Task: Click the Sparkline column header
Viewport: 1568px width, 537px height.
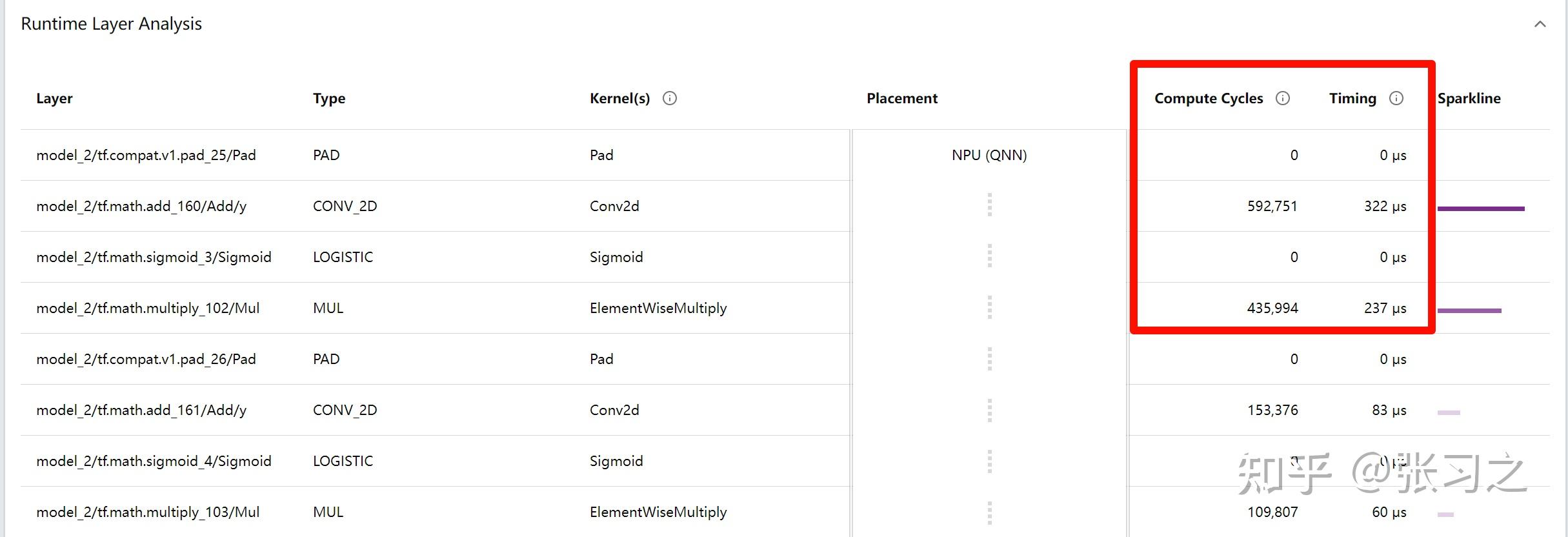Action: (x=1469, y=98)
